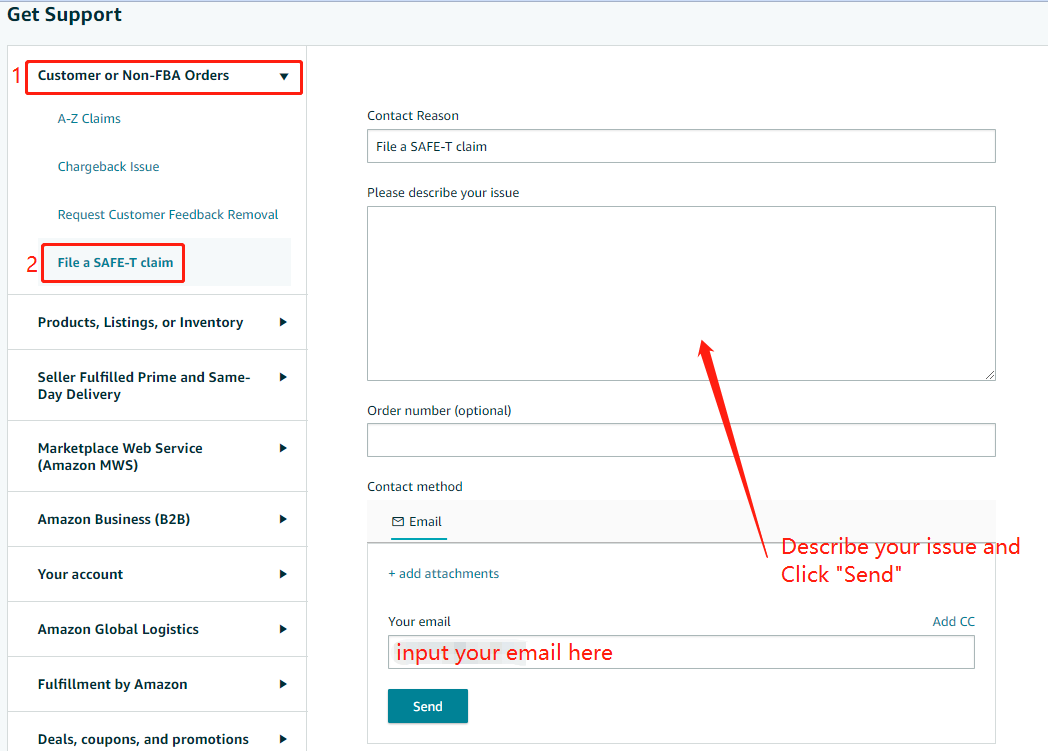This screenshot has height=751, width=1048.
Task: Click the Your email label
Action: point(419,621)
